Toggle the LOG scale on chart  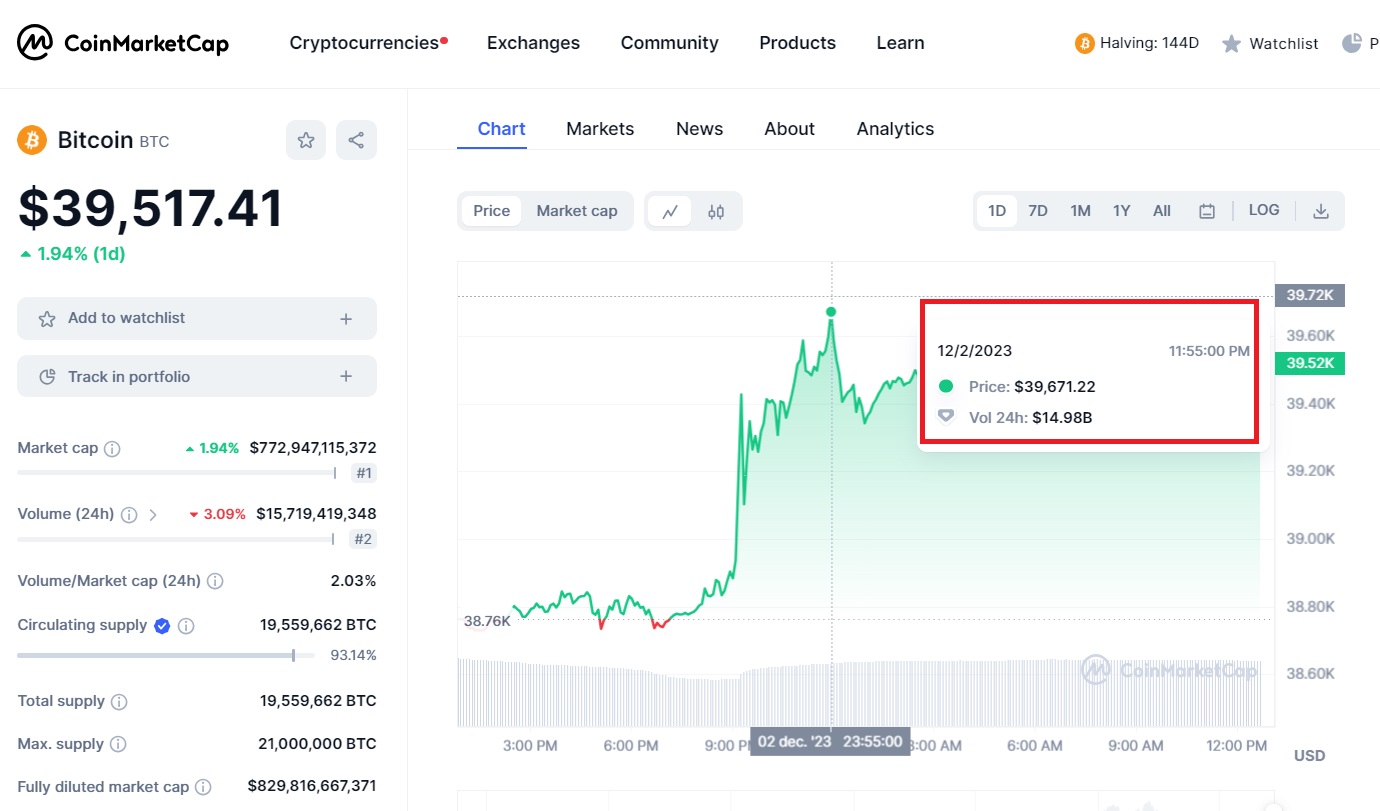click(x=1264, y=210)
